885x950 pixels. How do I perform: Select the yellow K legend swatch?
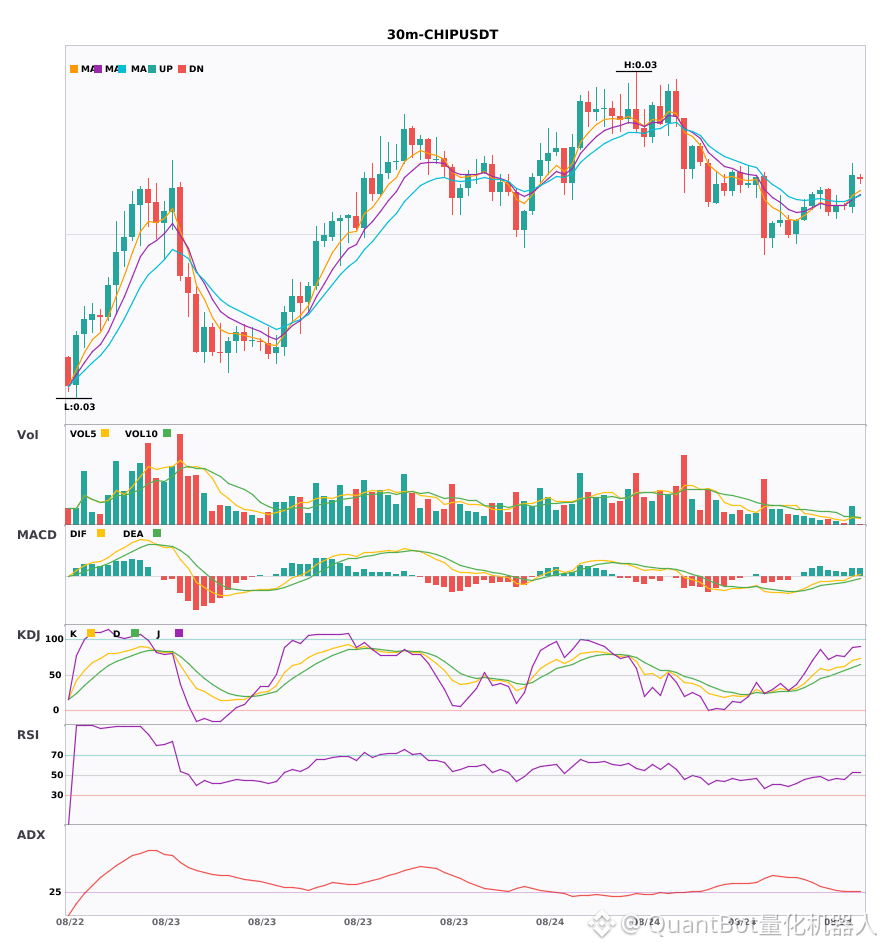pyautogui.click(x=91, y=633)
